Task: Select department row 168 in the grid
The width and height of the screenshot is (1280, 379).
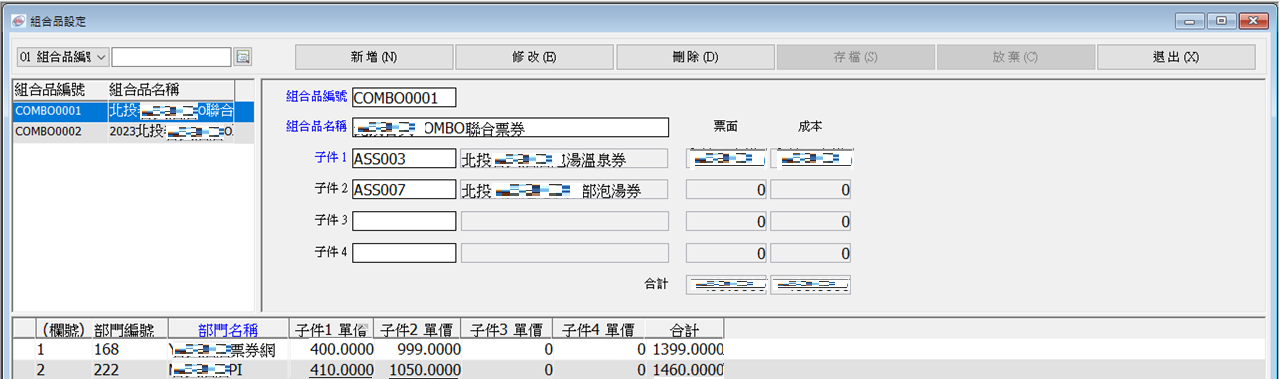Action: [368, 350]
